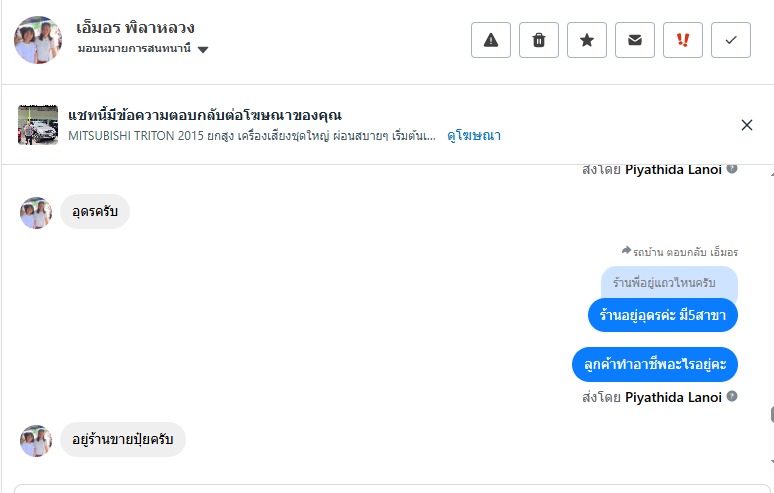Mark conversation done with checkmark icon
This screenshot has width=774, height=493.
coord(731,40)
